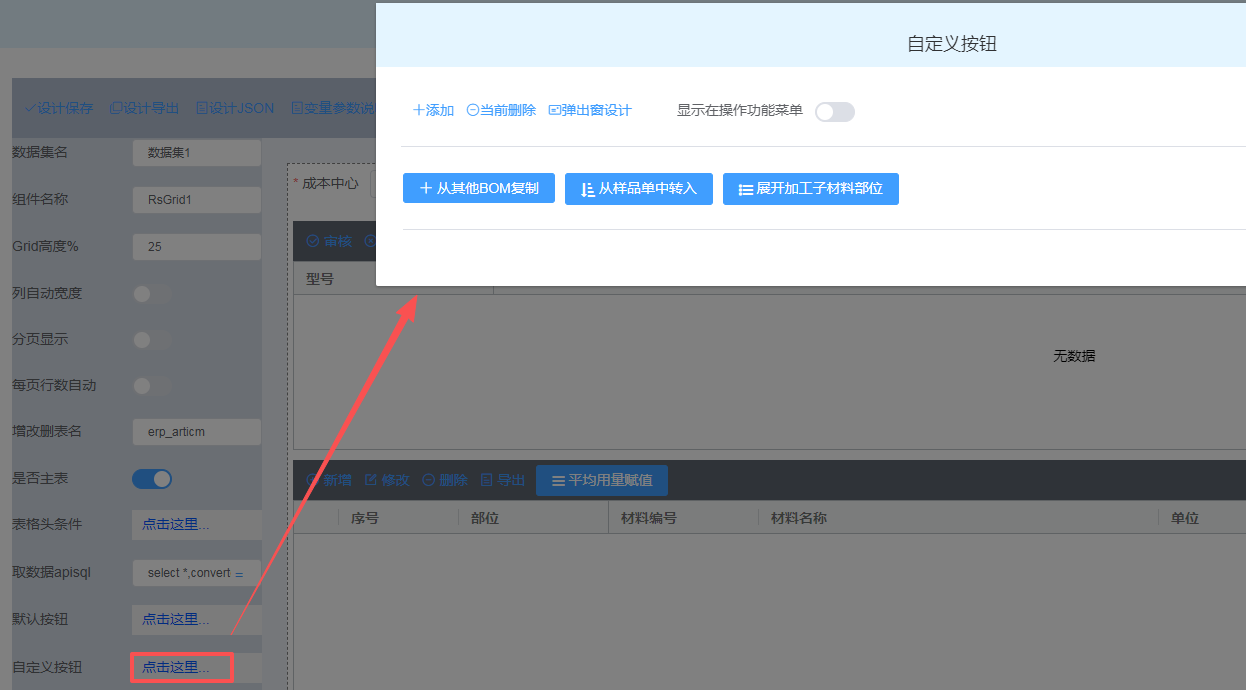Disable the 是否主表 switch

point(152,479)
